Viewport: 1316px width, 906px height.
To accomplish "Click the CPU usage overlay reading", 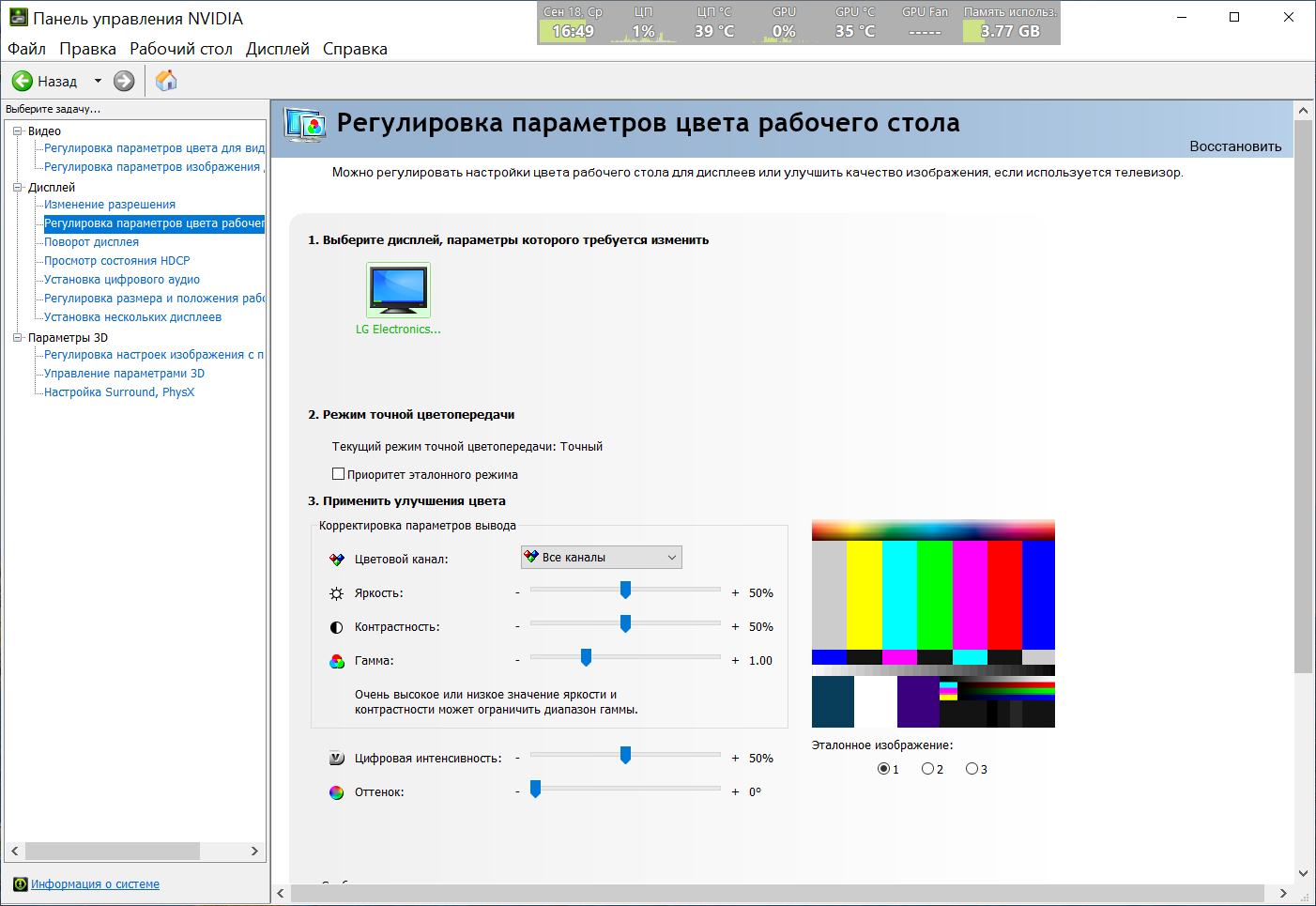I will (643, 31).
